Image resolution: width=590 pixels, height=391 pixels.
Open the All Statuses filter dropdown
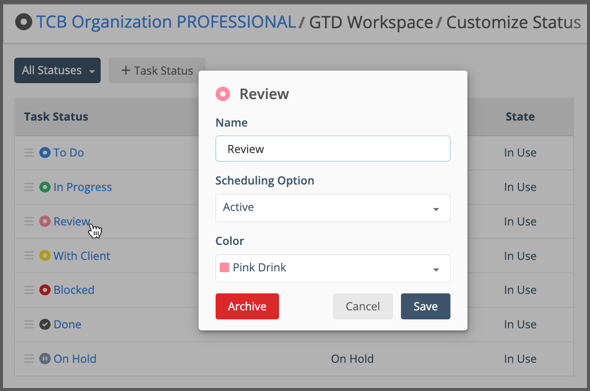[x=58, y=70]
